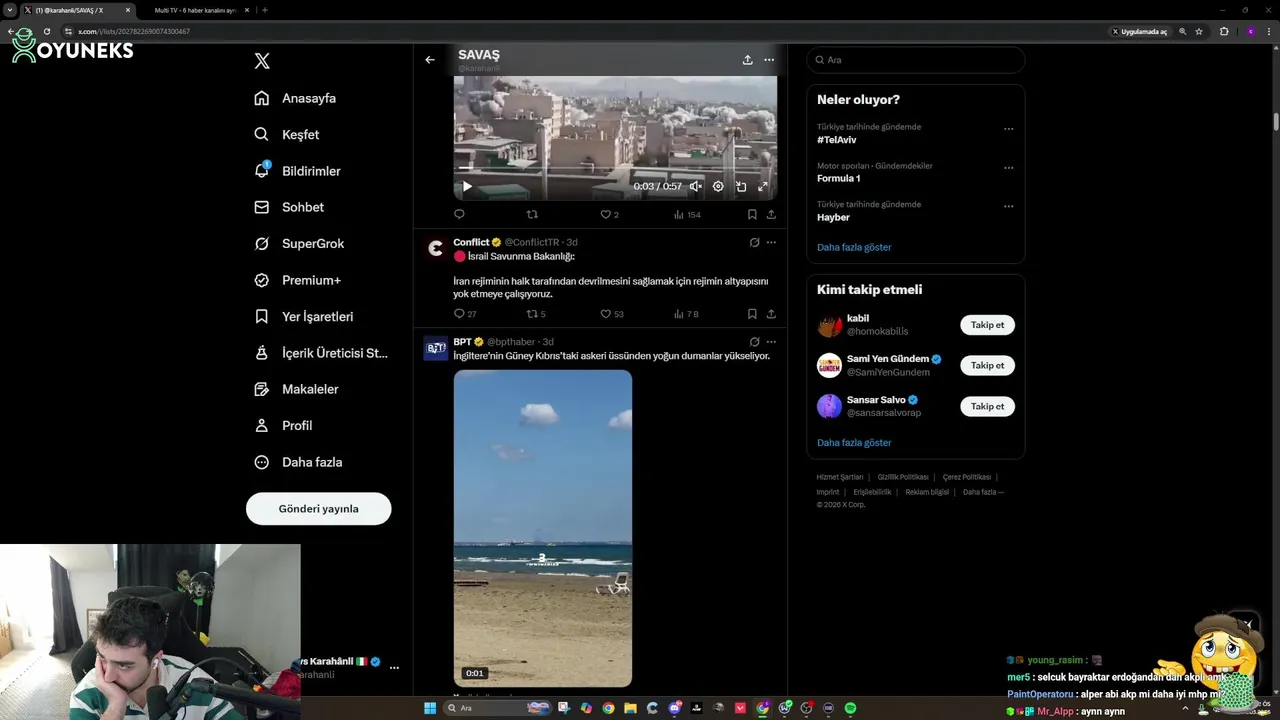Follow Sansar Salvo account
This screenshot has height=720, width=1280.
point(987,407)
